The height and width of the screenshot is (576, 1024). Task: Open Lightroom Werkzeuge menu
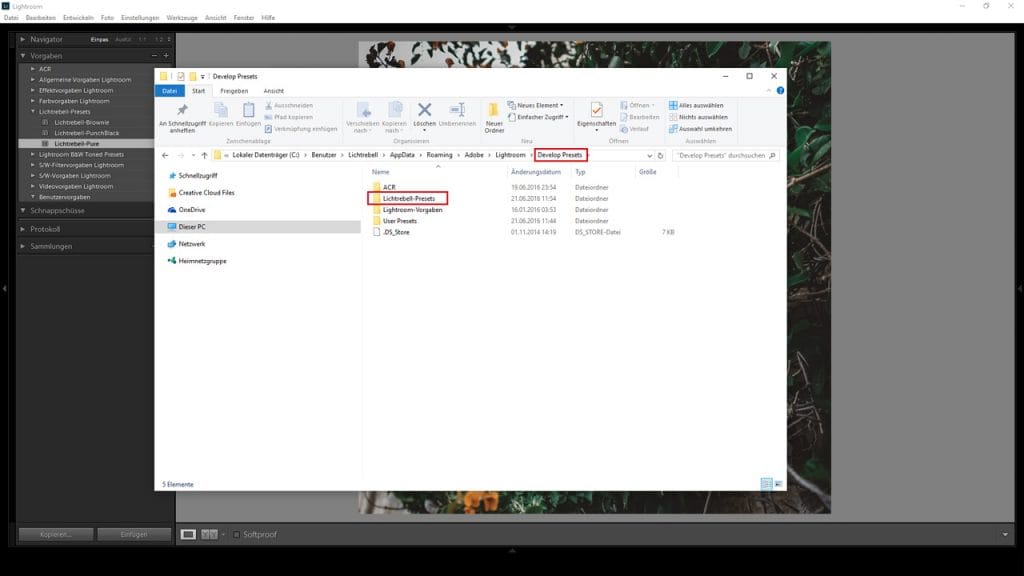coord(182,18)
